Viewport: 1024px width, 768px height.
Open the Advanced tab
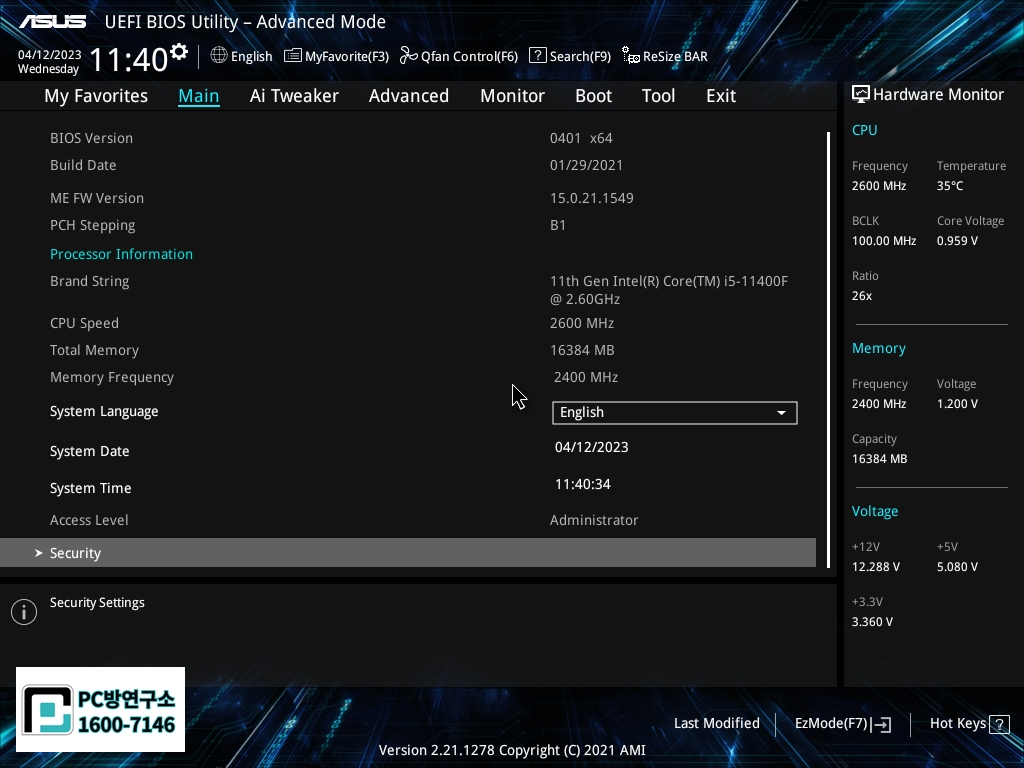(409, 96)
